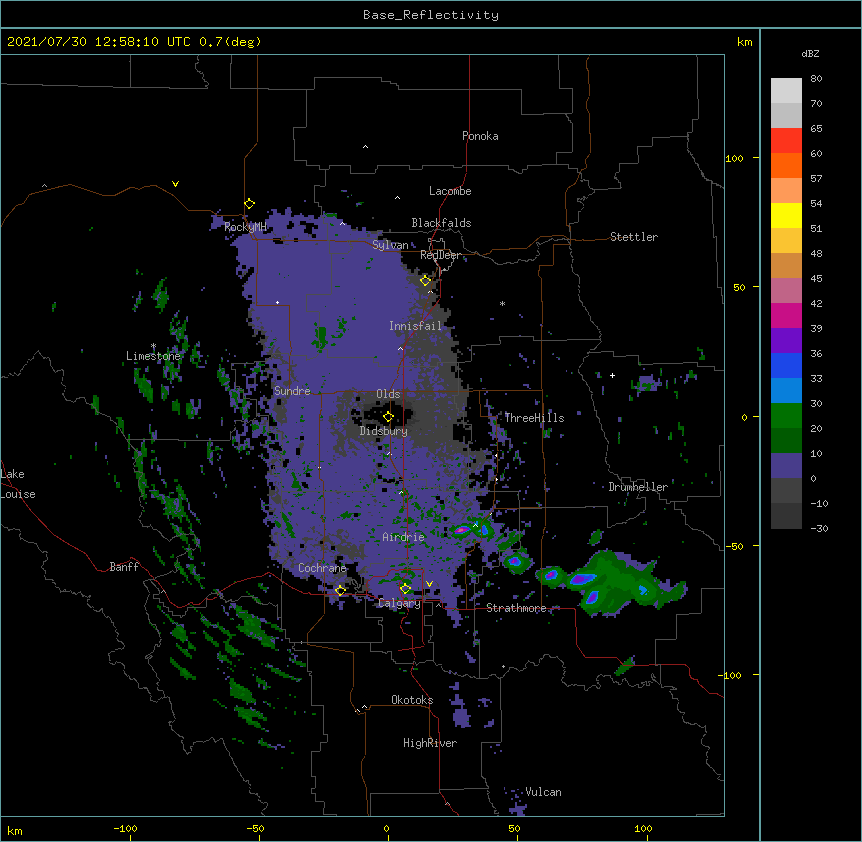This screenshot has width=862, height=842.
Task: Select the orange 57-60 dBZ legend swatch
Action: [786, 166]
